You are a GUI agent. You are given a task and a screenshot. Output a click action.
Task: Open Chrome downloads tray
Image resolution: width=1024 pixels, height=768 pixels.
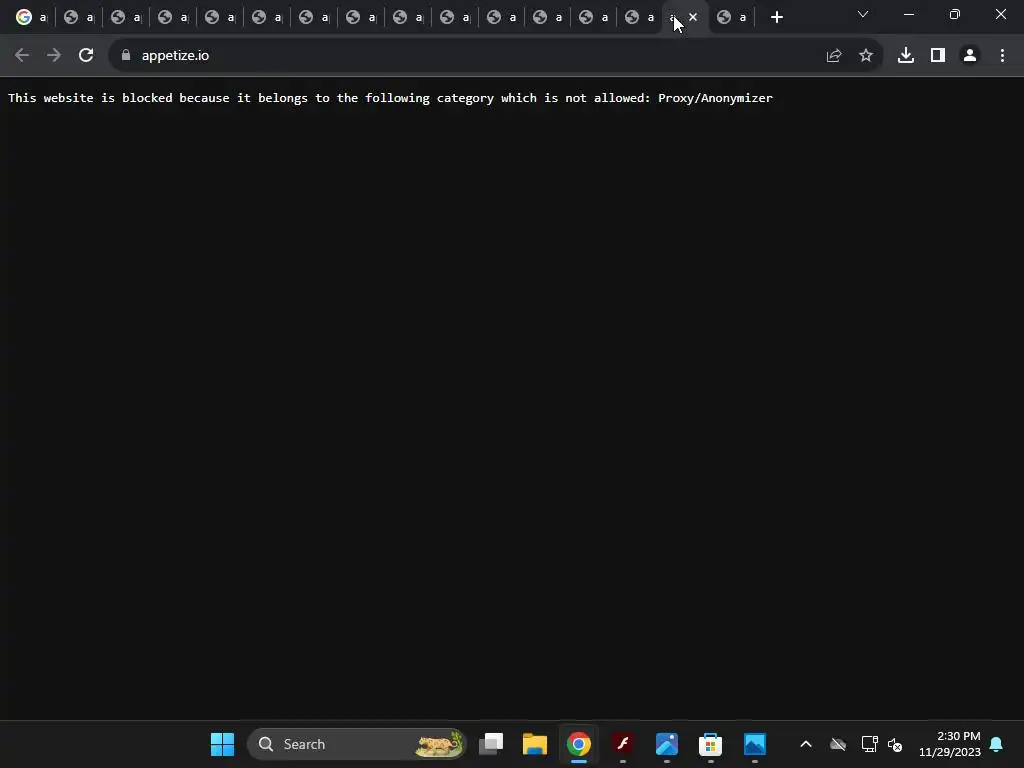pyautogui.click(x=906, y=56)
